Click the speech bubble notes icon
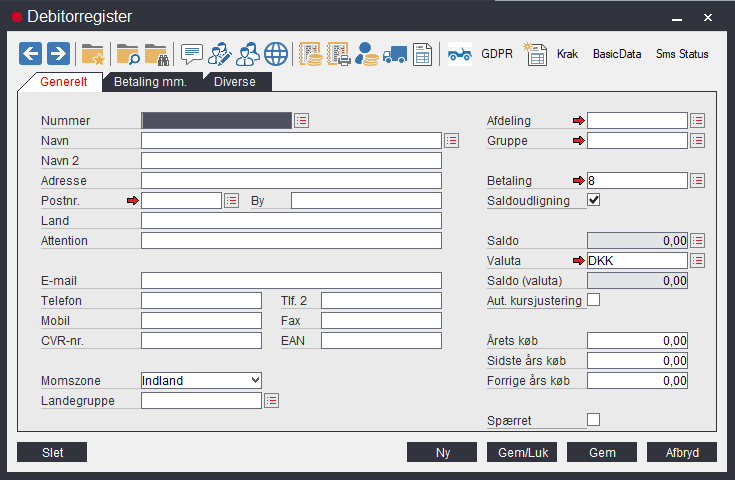Image resolution: width=735 pixels, height=480 pixels. (x=191, y=54)
